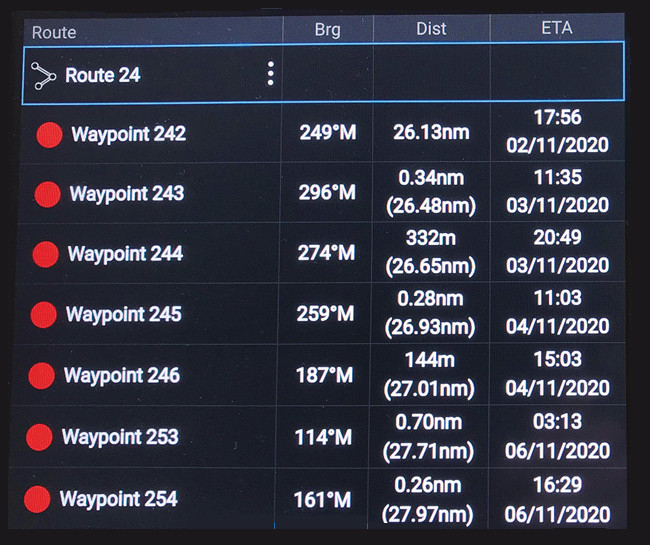Screen dimensions: 650x545
Task: Click the 296°M bearing value
Action: [327, 192]
